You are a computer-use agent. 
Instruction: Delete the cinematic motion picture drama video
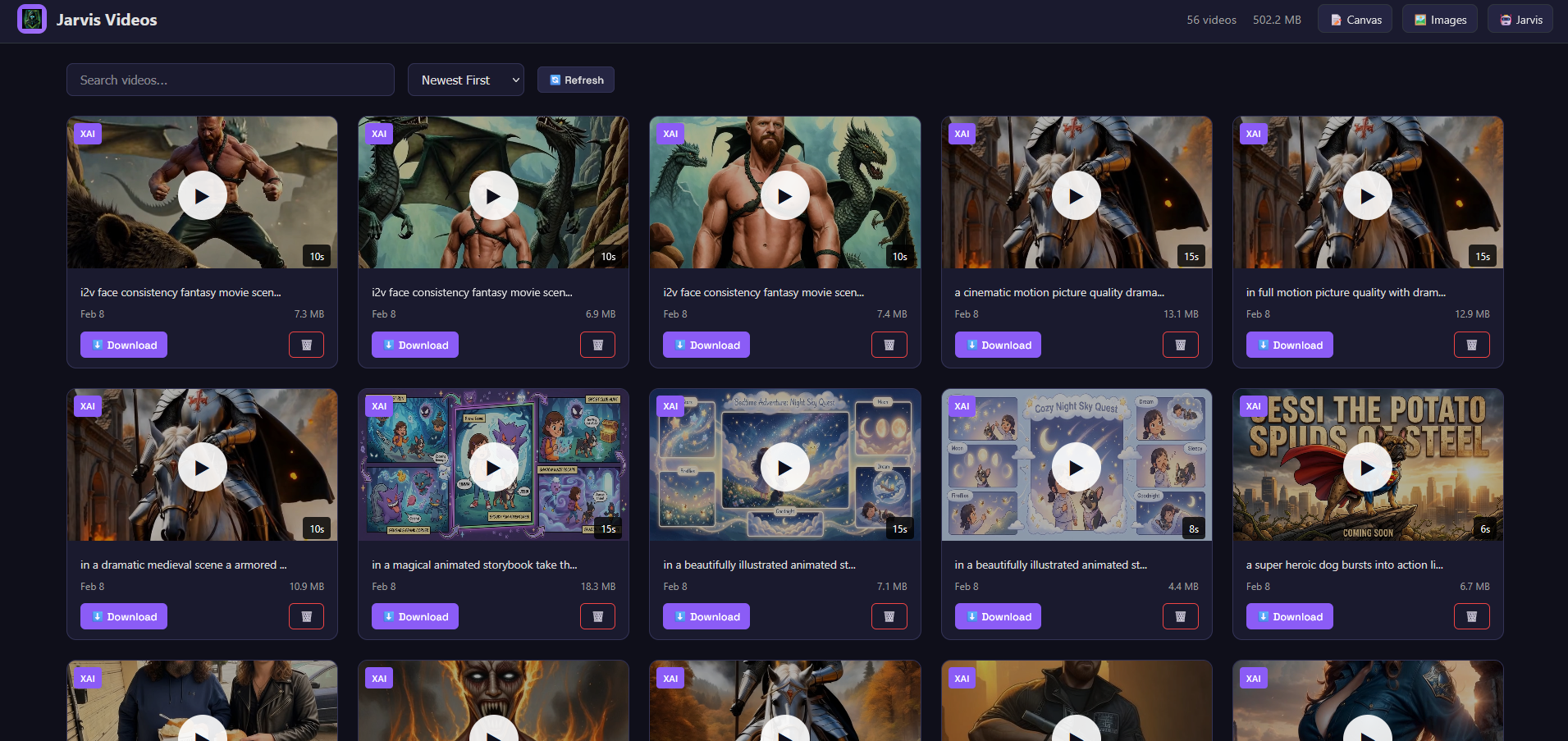[1180, 345]
